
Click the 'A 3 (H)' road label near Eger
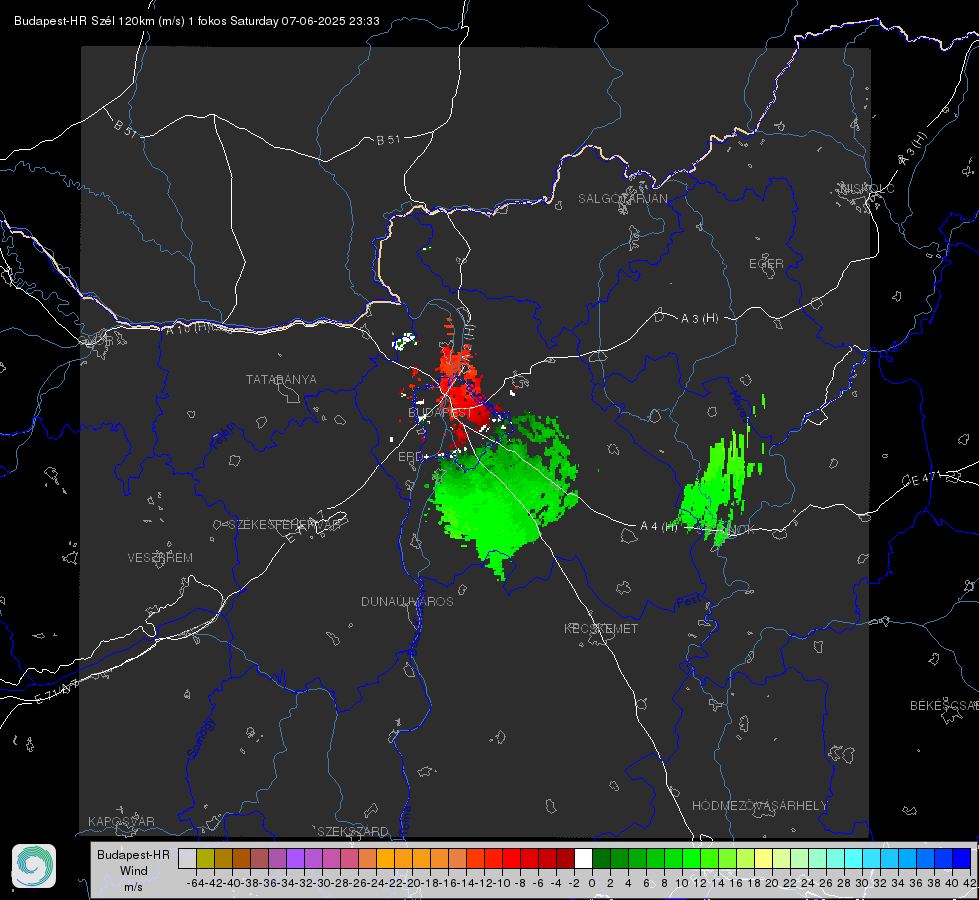(699, 319)
